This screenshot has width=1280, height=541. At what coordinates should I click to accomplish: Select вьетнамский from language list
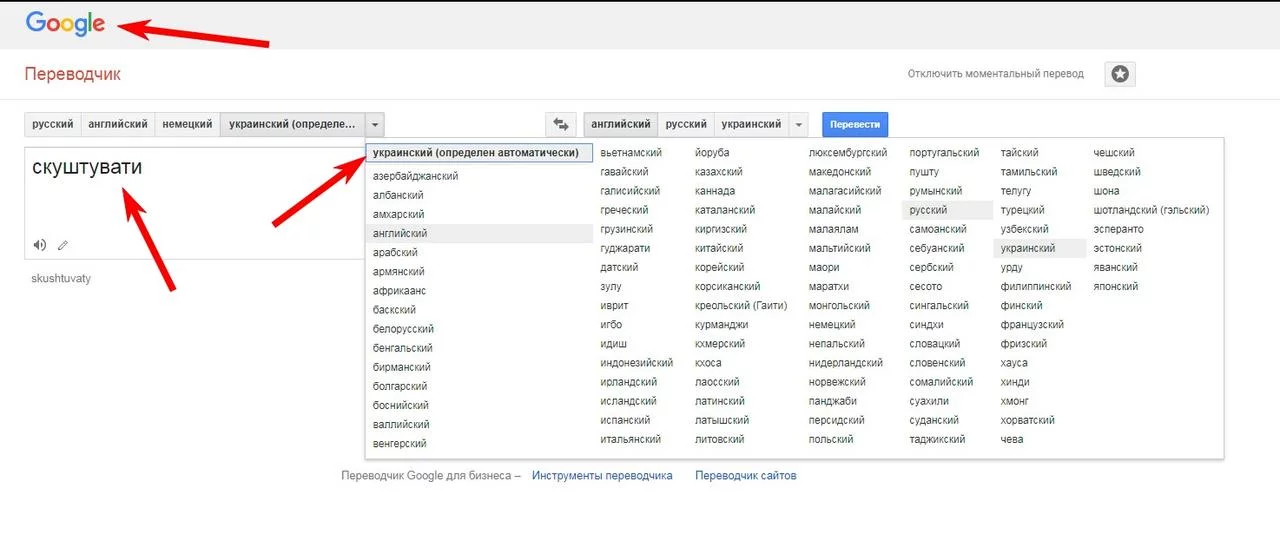coord(631,153)
